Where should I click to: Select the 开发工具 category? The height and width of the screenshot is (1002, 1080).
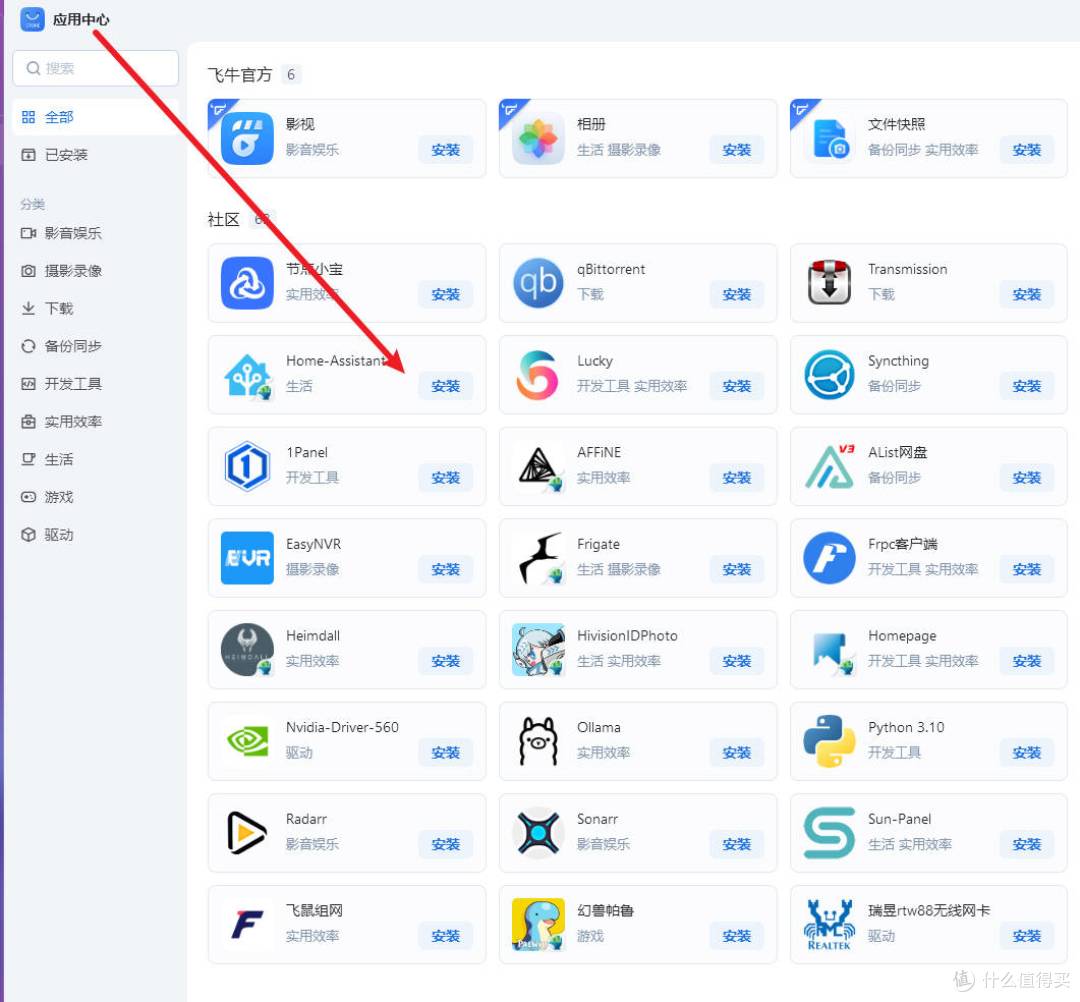[x=95, y=384]
